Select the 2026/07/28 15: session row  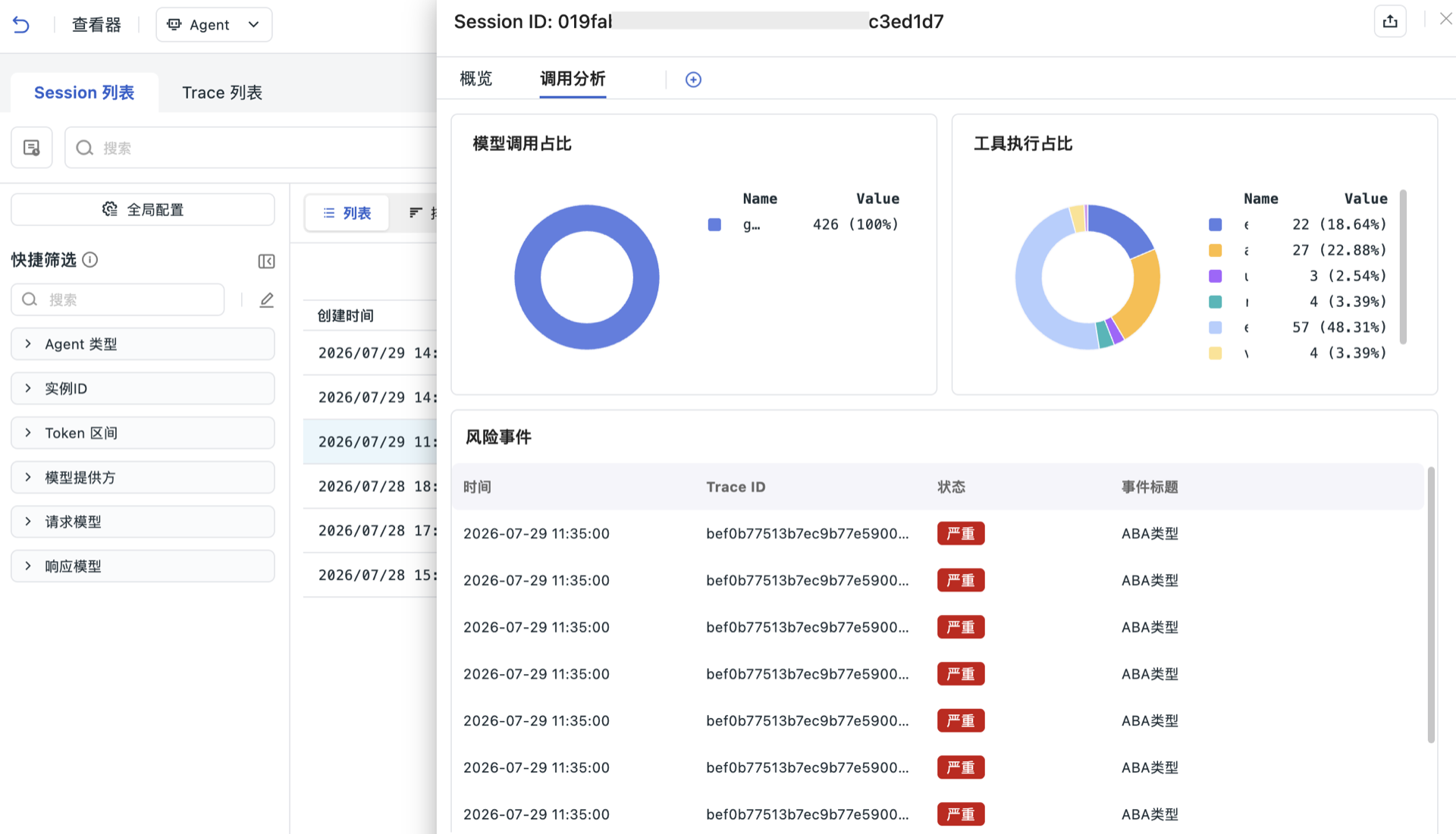pos(370,575)
